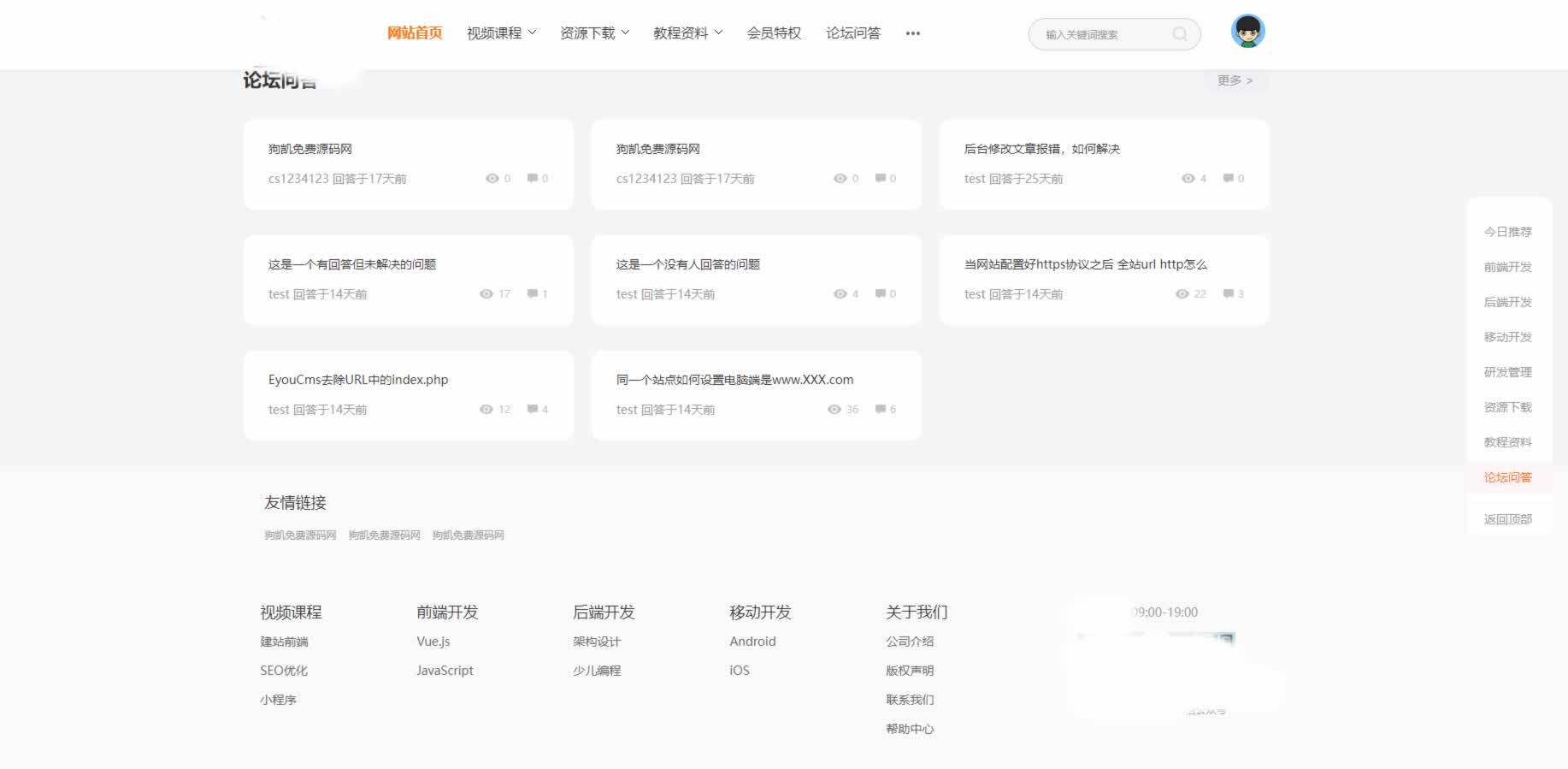Open the user avatar profile icon

[1247, 32]
